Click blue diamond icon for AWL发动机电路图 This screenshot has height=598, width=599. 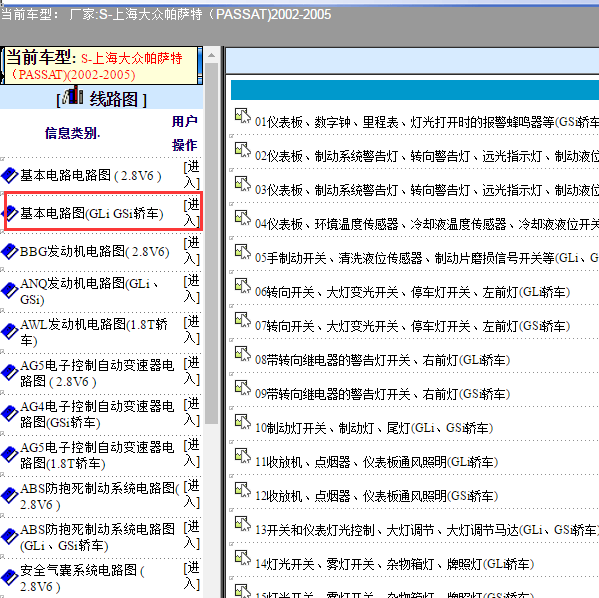coord(9,331)
